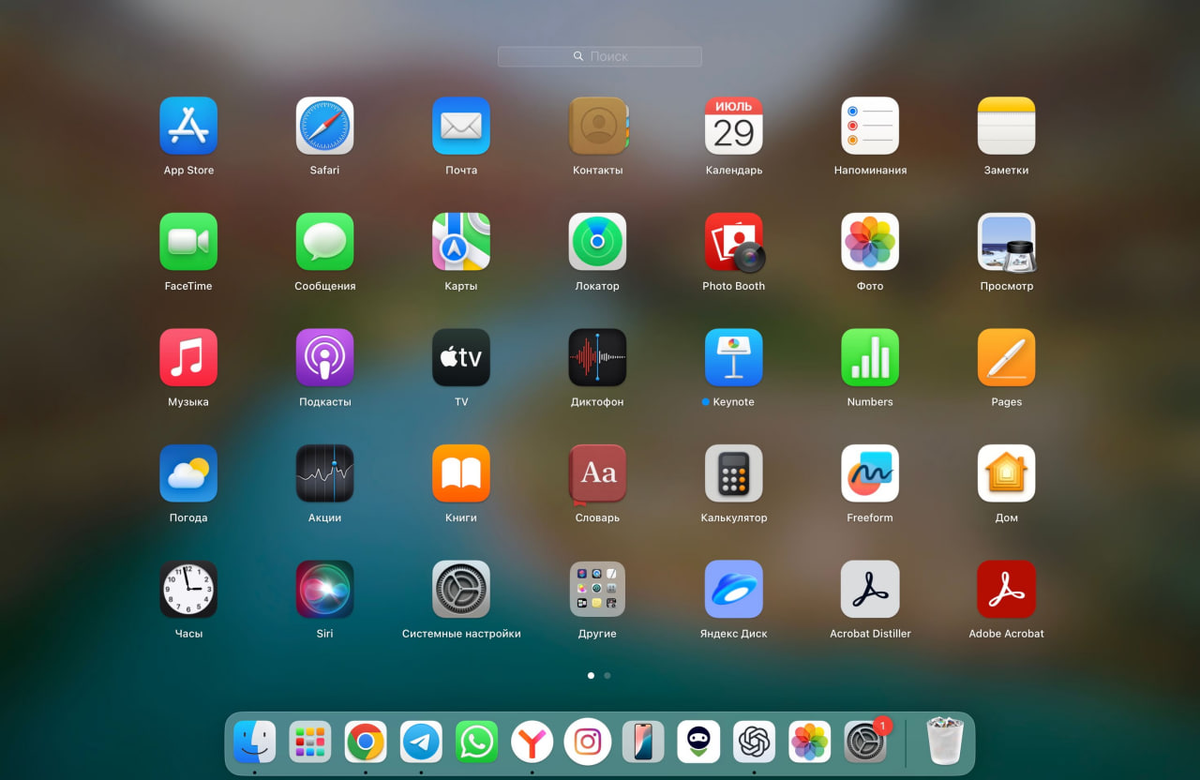The width and height of the screenshot is (1200, 780).
Task: Launch Siri from Launchpad
Action: click(x=325, y=590)
